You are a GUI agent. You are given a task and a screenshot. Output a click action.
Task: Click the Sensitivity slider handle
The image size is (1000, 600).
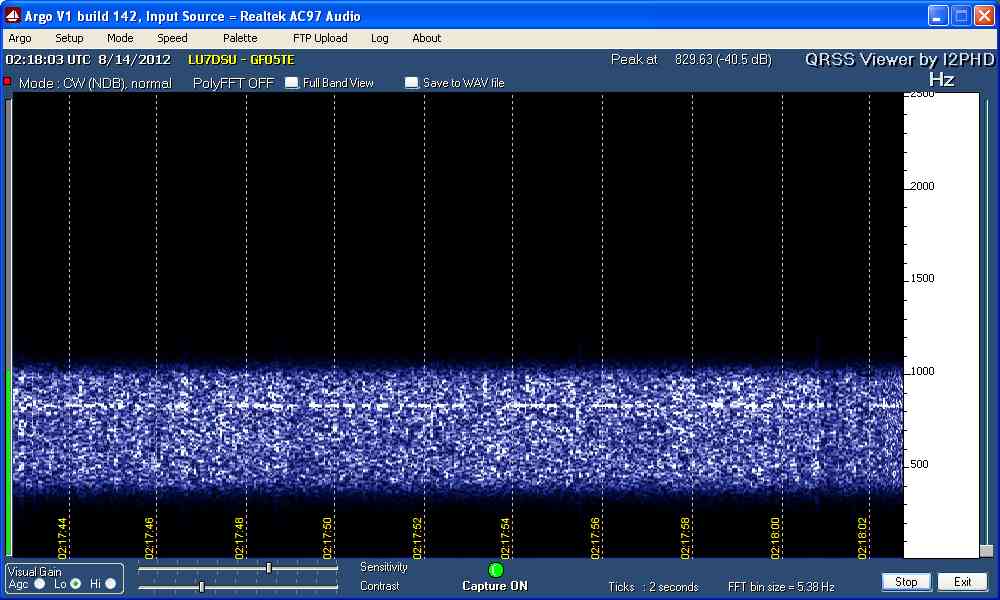[x=268, y=567]
